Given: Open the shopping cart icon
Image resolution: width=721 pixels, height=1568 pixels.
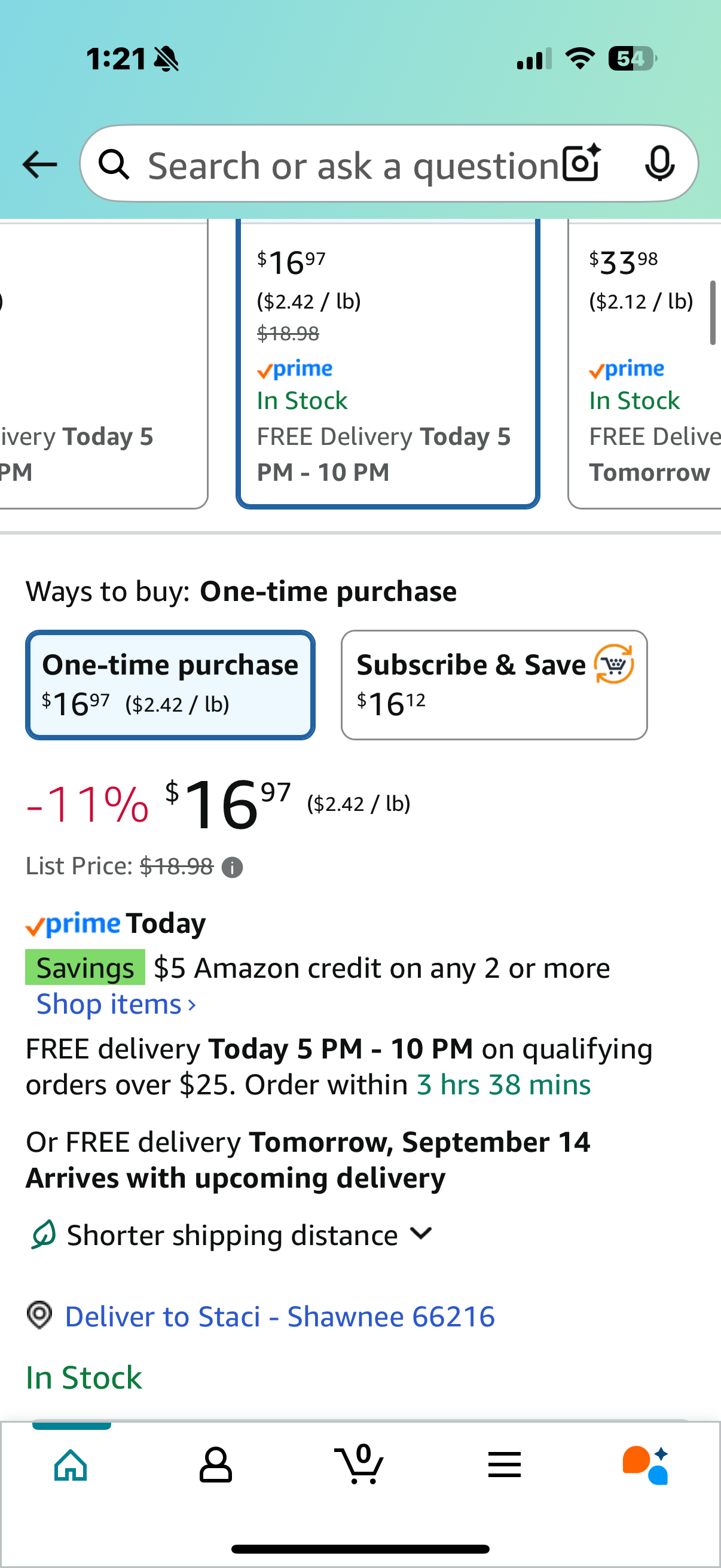Looking at the screenshot, I should (359, 1464).
